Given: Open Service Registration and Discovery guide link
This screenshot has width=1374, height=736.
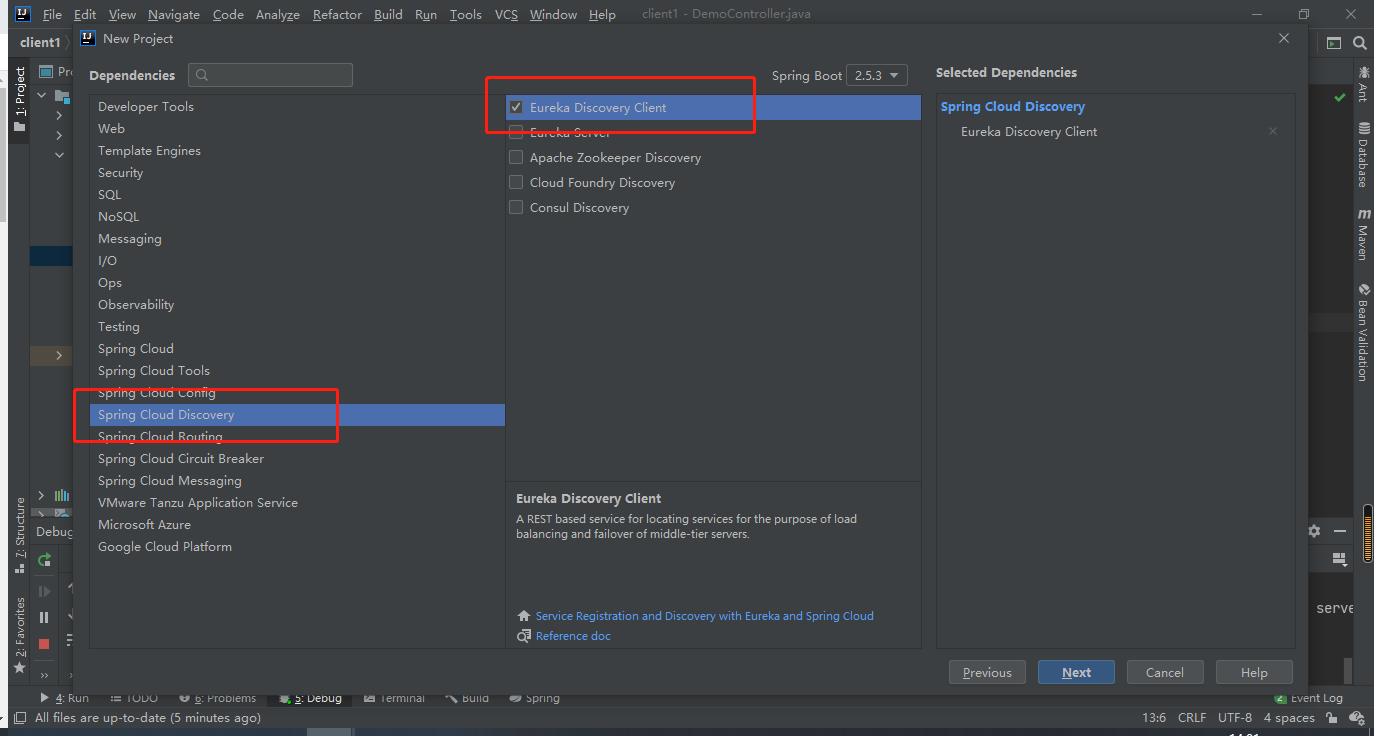Looking at the screenshot, I should tap(704, 616).
